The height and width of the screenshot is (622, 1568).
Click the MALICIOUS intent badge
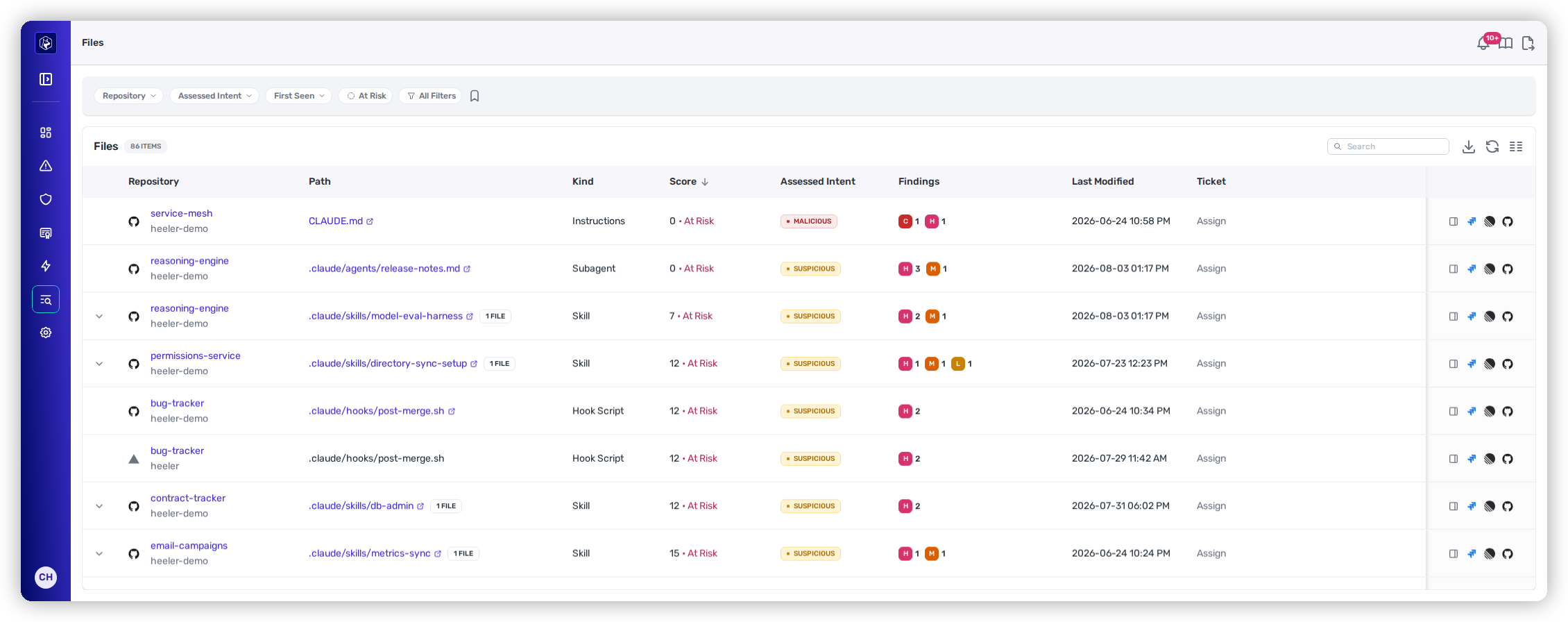coord(809,221)
